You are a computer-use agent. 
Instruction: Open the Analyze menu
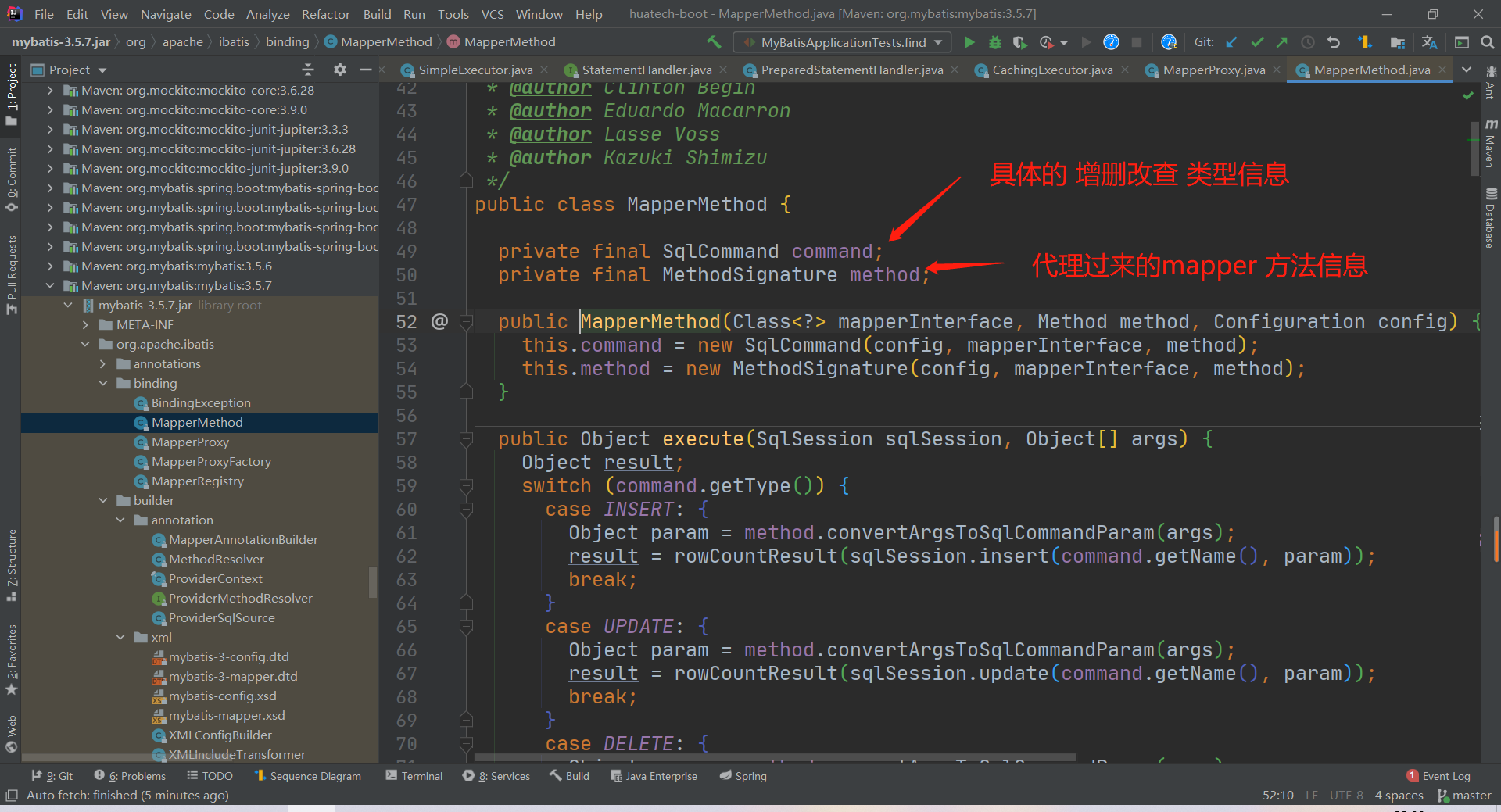pos(267,14)
